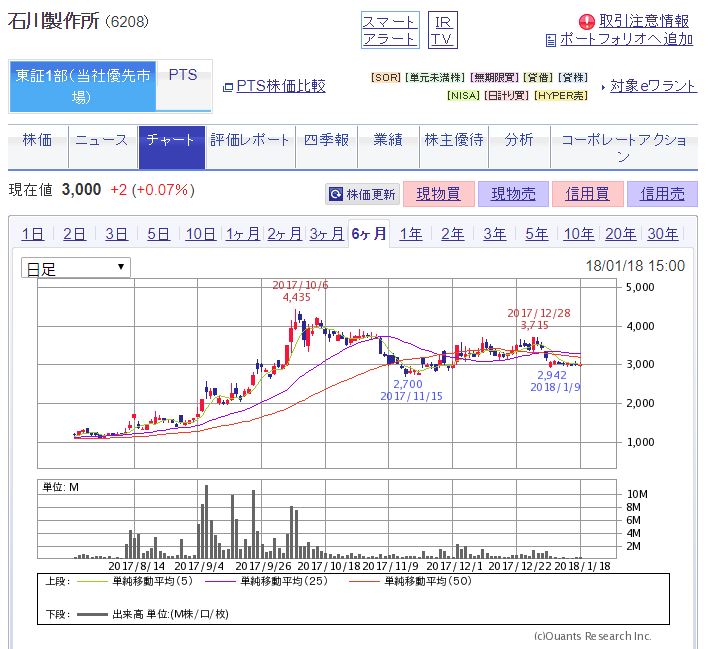The width and height of the screenshot is (712, 649).
Task: Select the 3ヶ月 chart period
Action: pyautogui.click(x=326, y=234)
